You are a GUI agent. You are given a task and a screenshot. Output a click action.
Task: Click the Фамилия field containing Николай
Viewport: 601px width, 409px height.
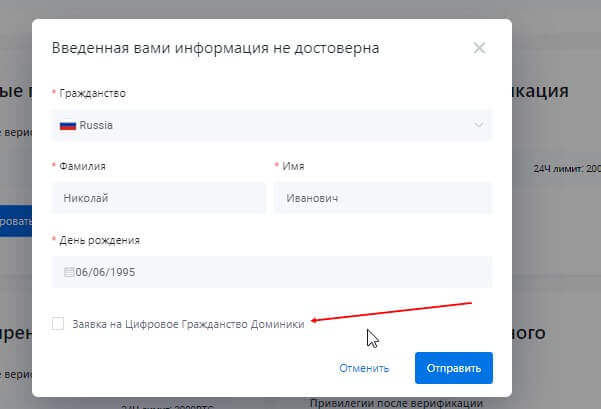tap(158, 198)
